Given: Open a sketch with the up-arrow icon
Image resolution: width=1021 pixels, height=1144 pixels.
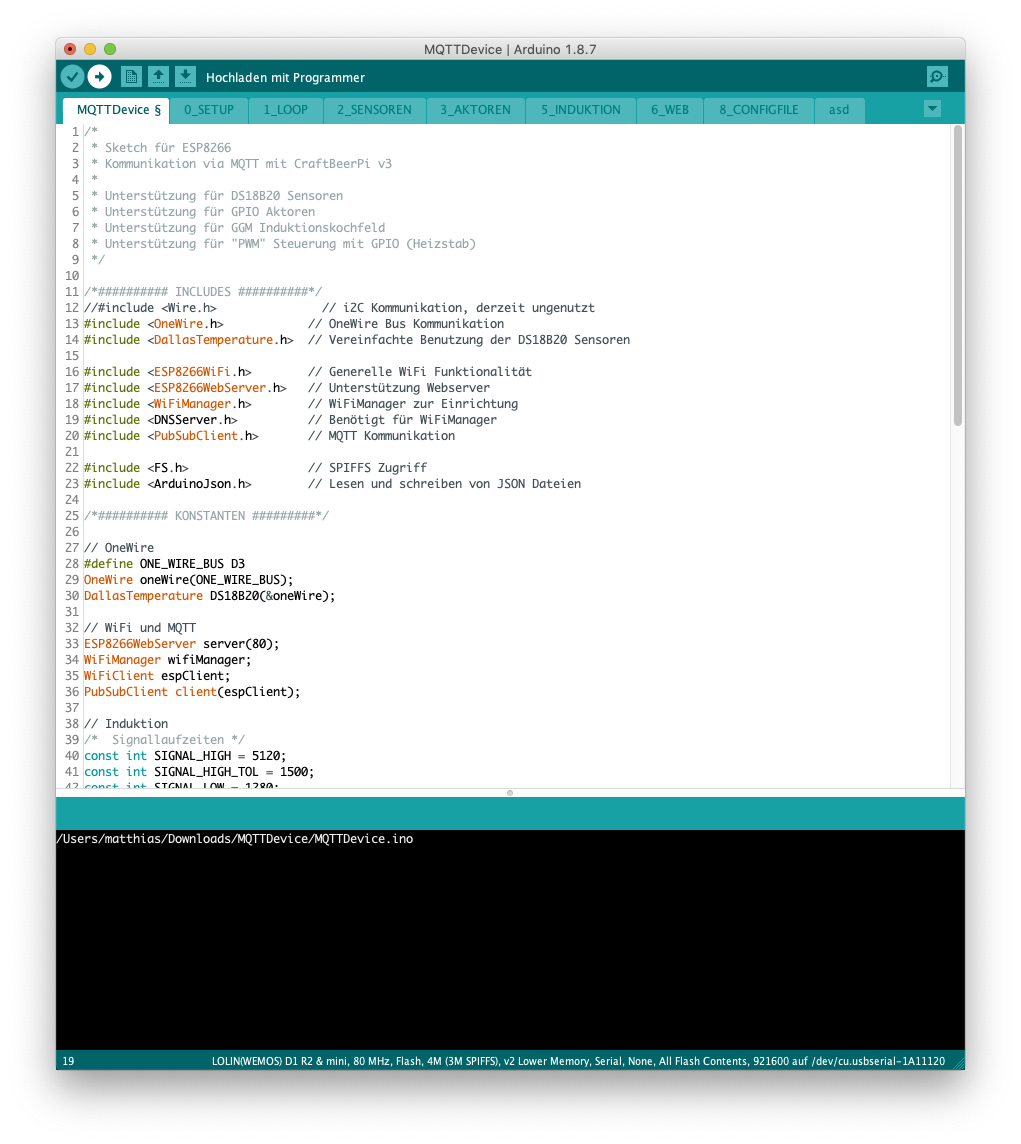Looking at the screenshot, I should click(158, 77).
